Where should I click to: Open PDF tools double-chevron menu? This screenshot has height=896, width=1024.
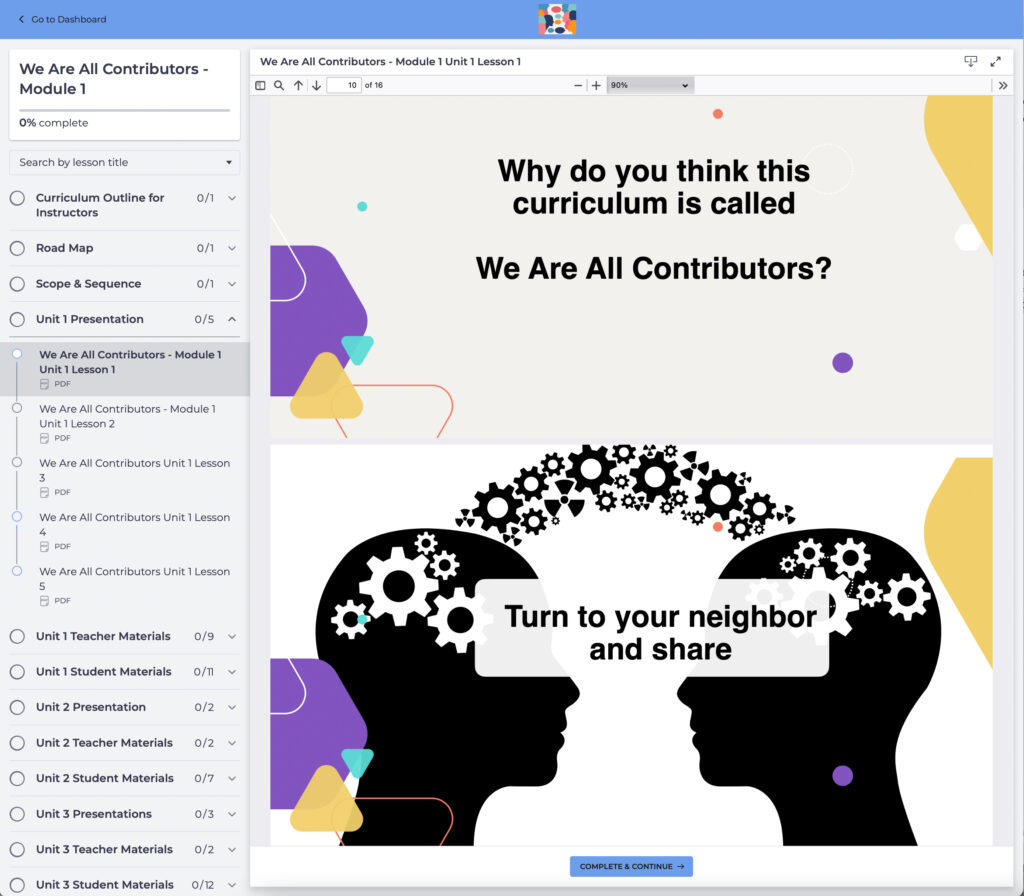[x=1003, y=86]
